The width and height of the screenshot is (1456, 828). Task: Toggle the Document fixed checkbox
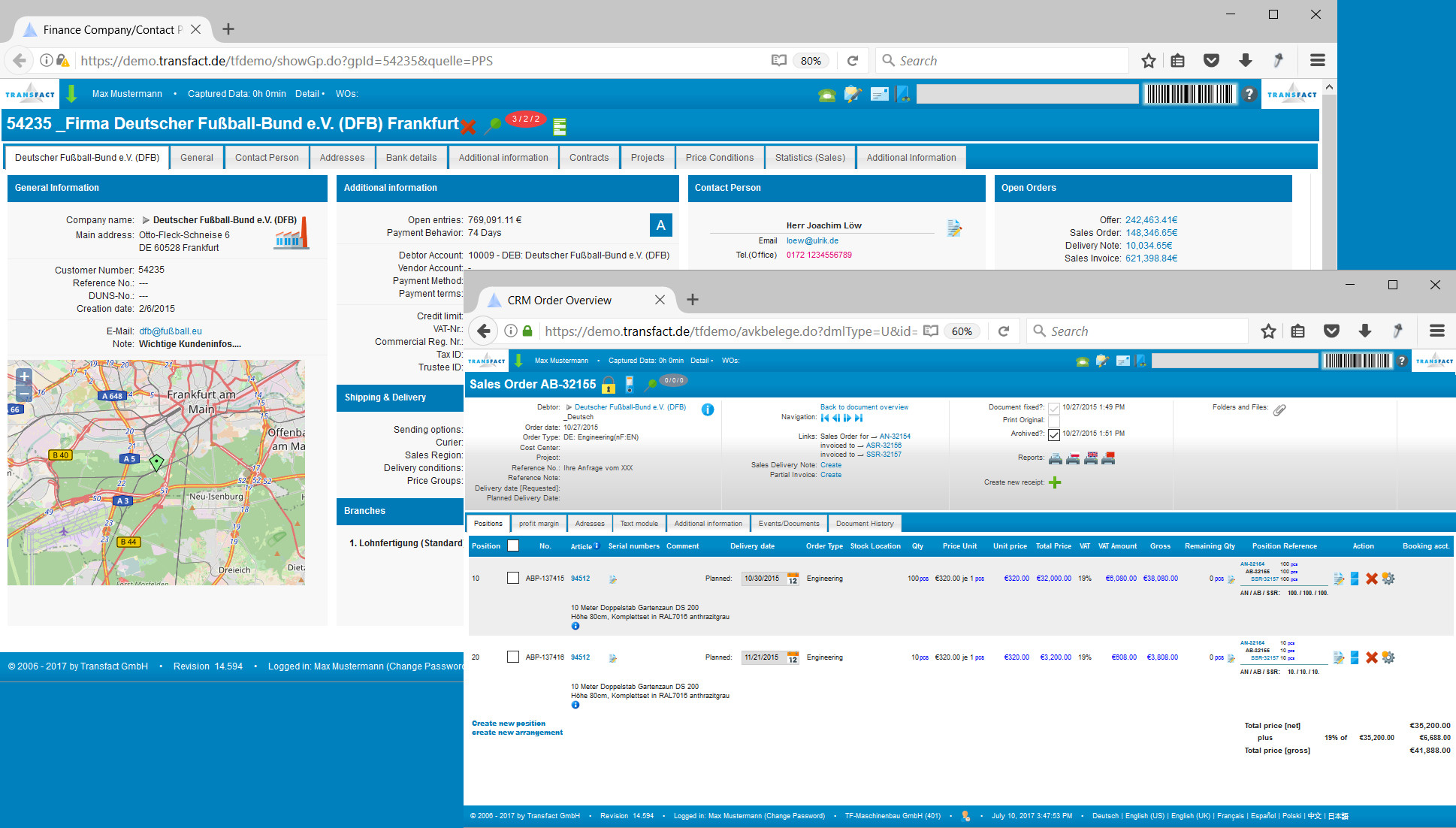click(1054, 408)
